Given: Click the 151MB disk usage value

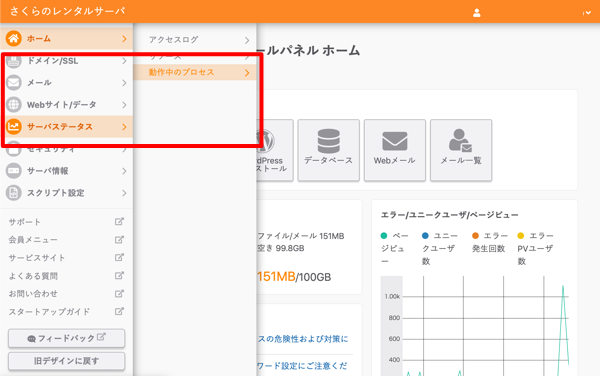Looking at the screenshot, I should point(276,277).
